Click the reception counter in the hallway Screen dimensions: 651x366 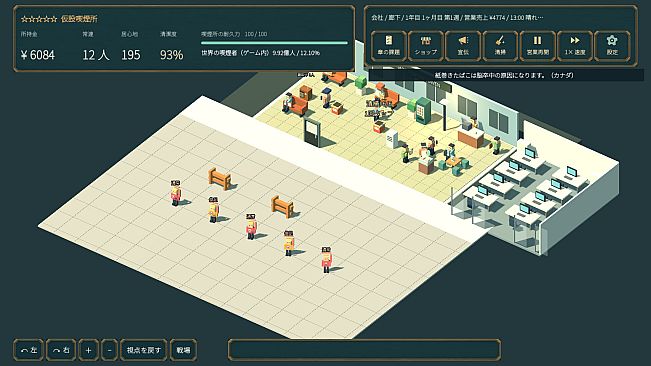click(x=471, y=137)
